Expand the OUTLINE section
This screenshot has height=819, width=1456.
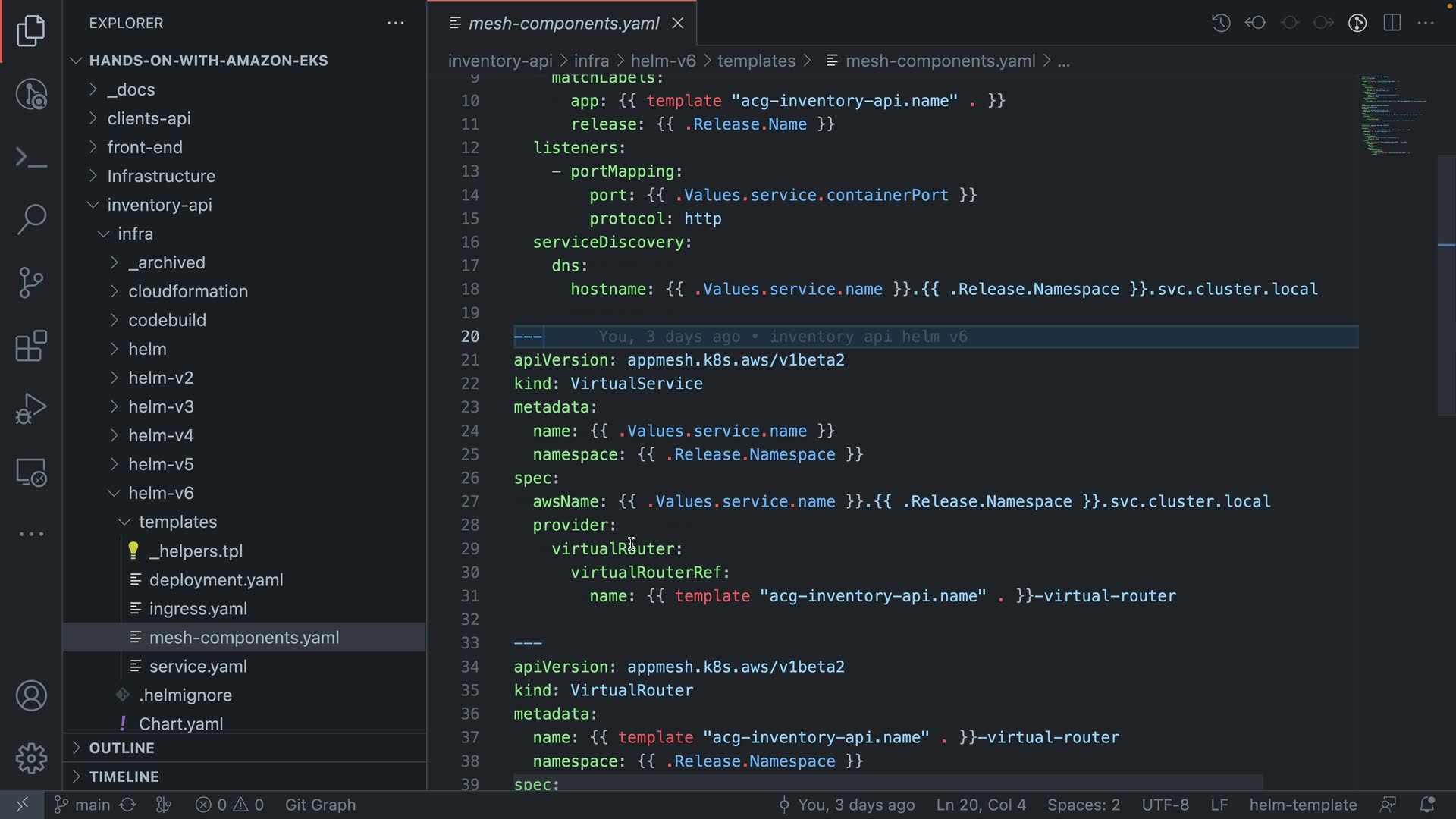[121, 748]
